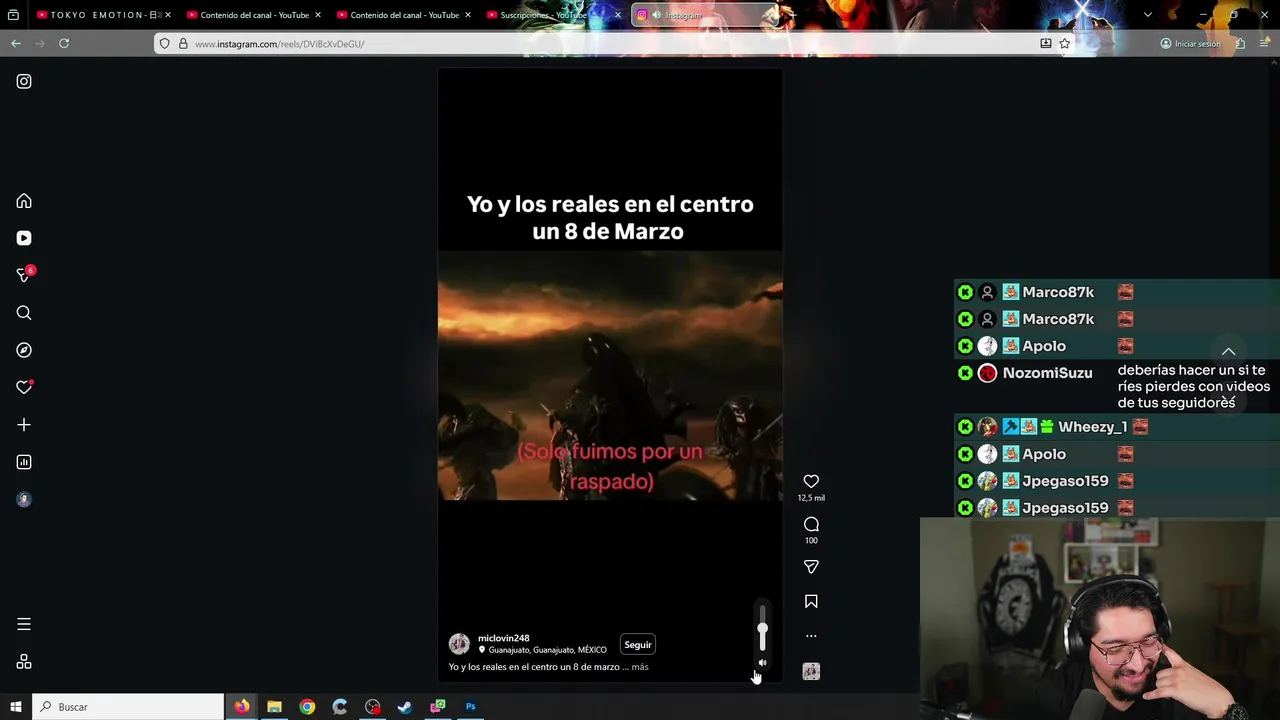Screen dimensions: 1280x720
Task: Open your profile avatar in the sidebar
Action: 24,500
